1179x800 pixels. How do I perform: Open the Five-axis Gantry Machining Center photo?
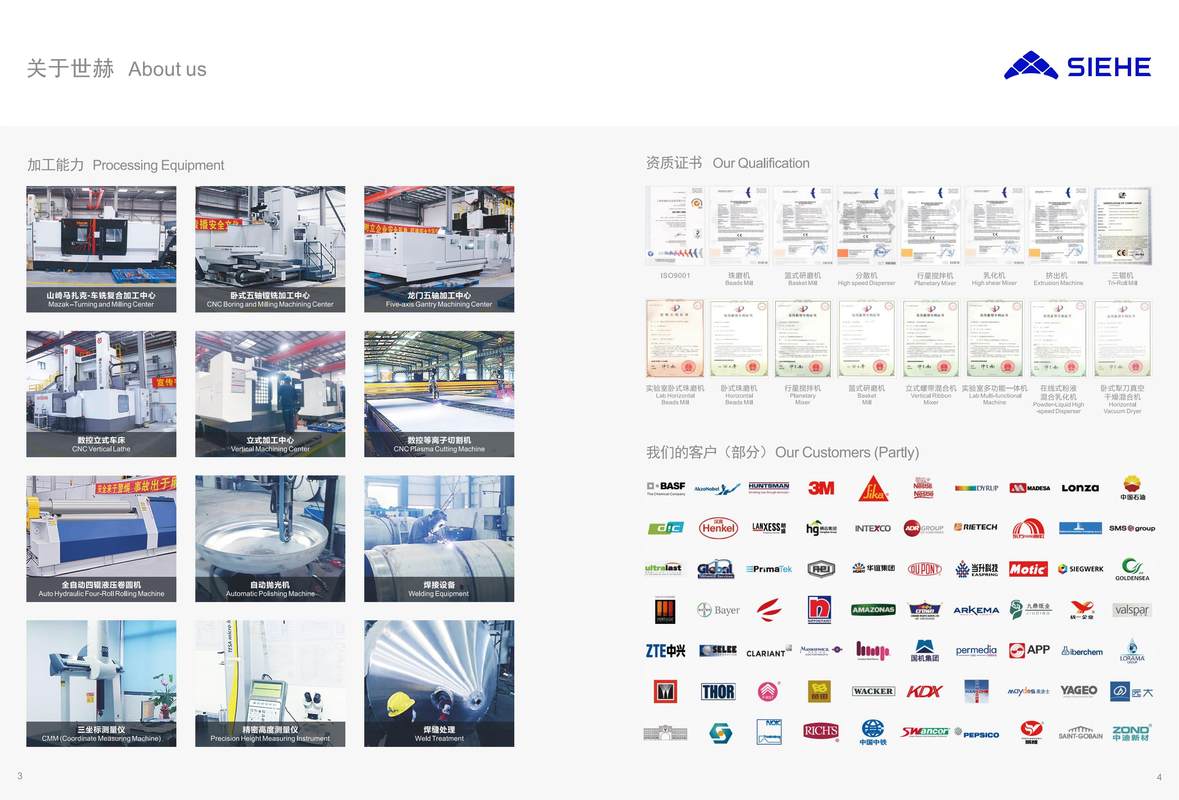click(439, 248)
